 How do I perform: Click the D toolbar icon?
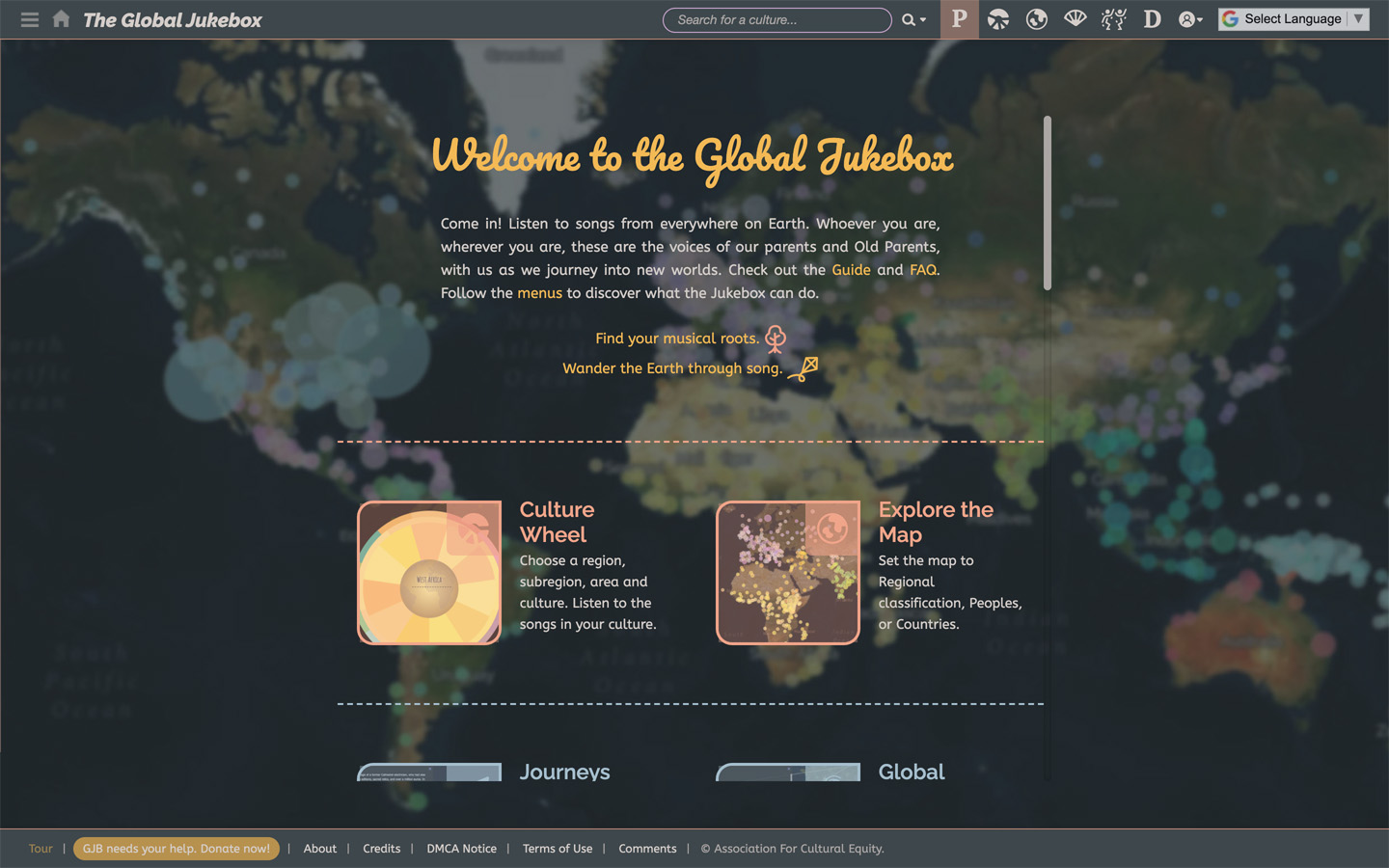[x=1153, y=19]
